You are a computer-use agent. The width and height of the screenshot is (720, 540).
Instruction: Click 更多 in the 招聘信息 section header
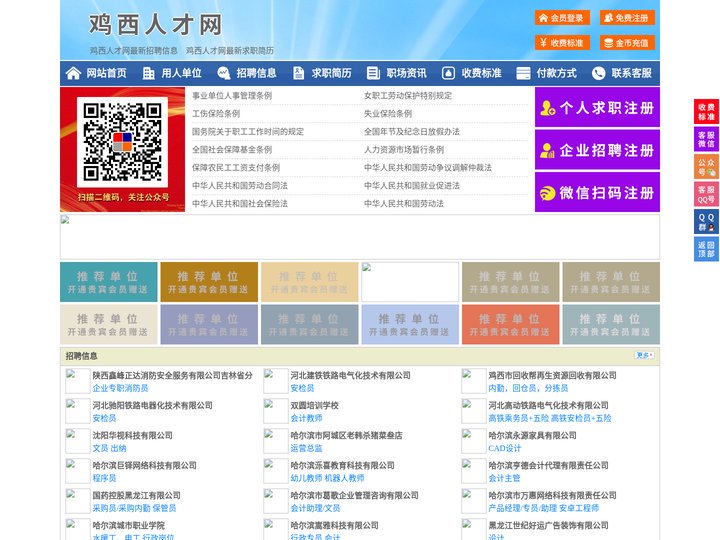645,355
